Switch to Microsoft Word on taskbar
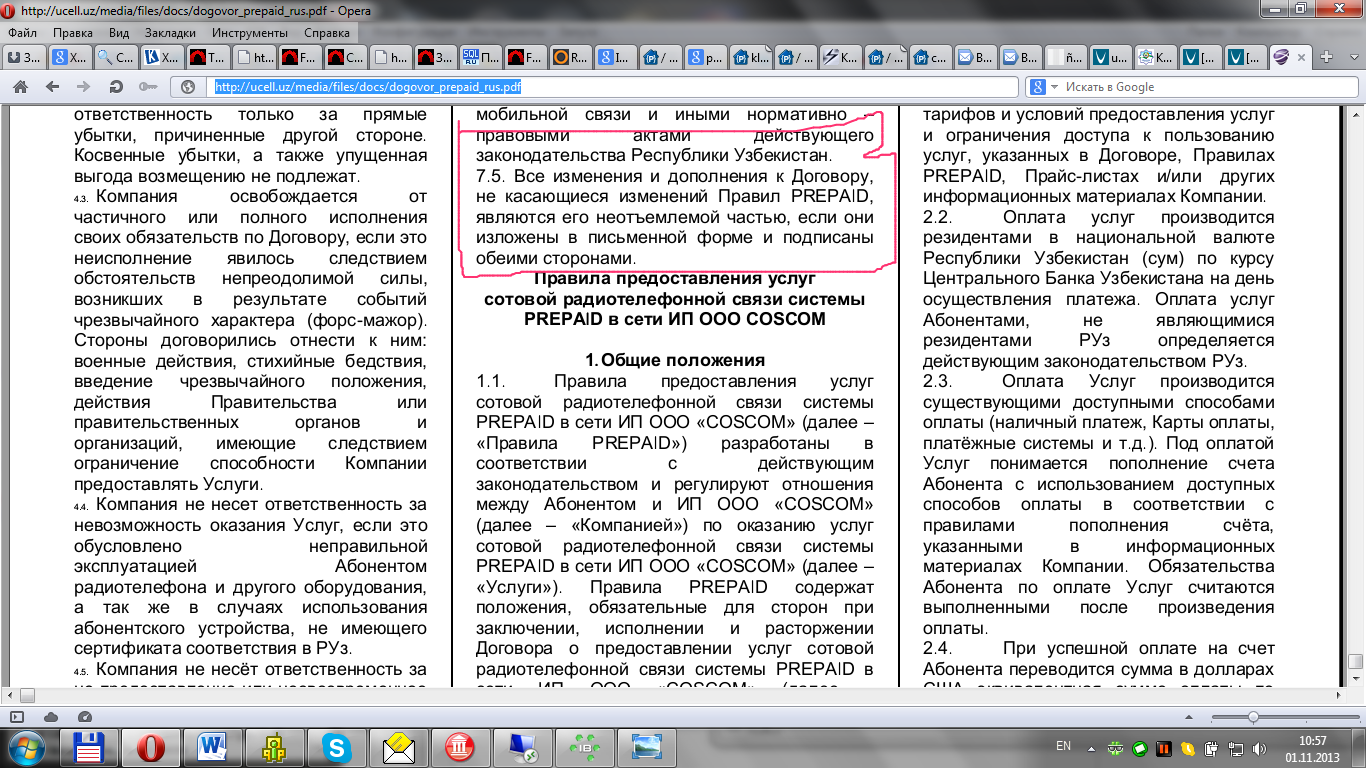This screenshot has height=768, width=1366. coord(212,747)
